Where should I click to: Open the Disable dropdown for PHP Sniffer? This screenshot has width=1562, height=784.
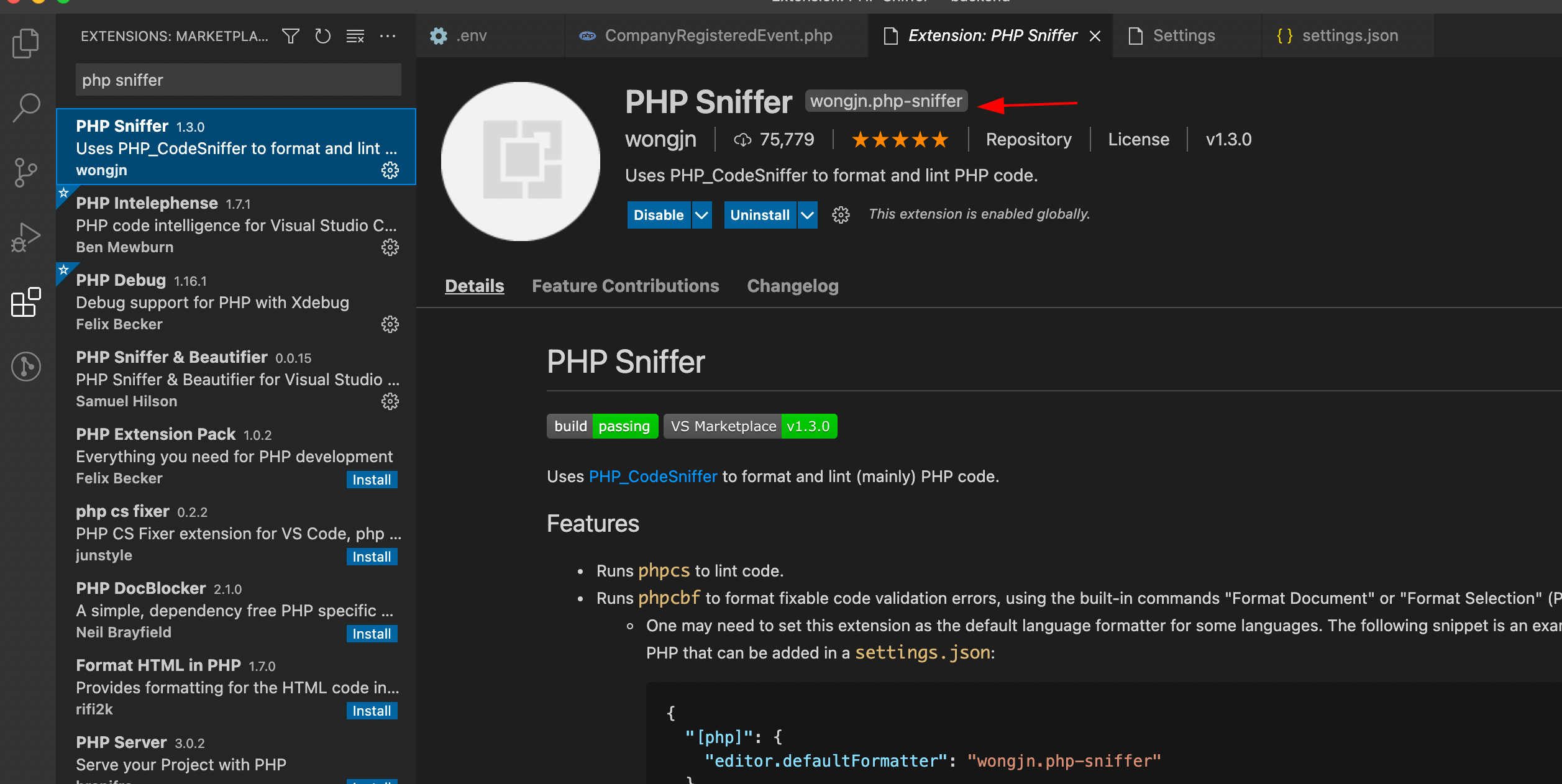pyautogui.click(x=699, y=214)
